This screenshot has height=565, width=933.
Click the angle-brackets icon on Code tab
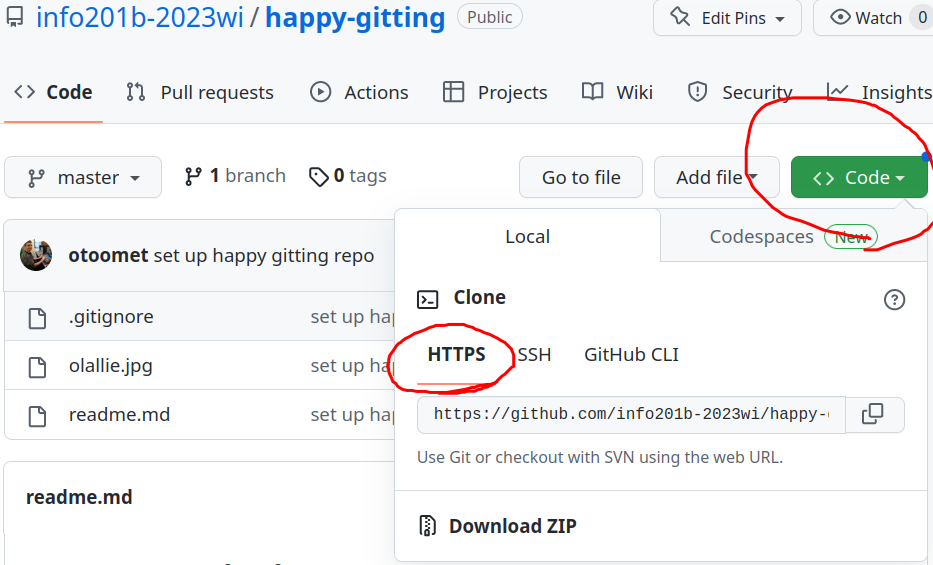pyautogui.click(x=25, y=92)
